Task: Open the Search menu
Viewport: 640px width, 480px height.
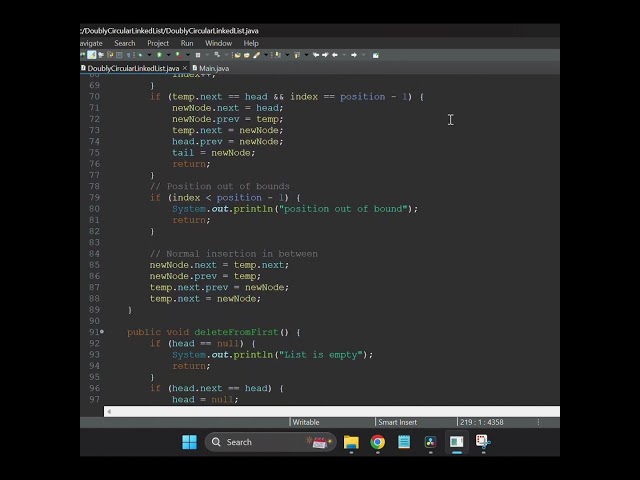Action: [124, 43]
